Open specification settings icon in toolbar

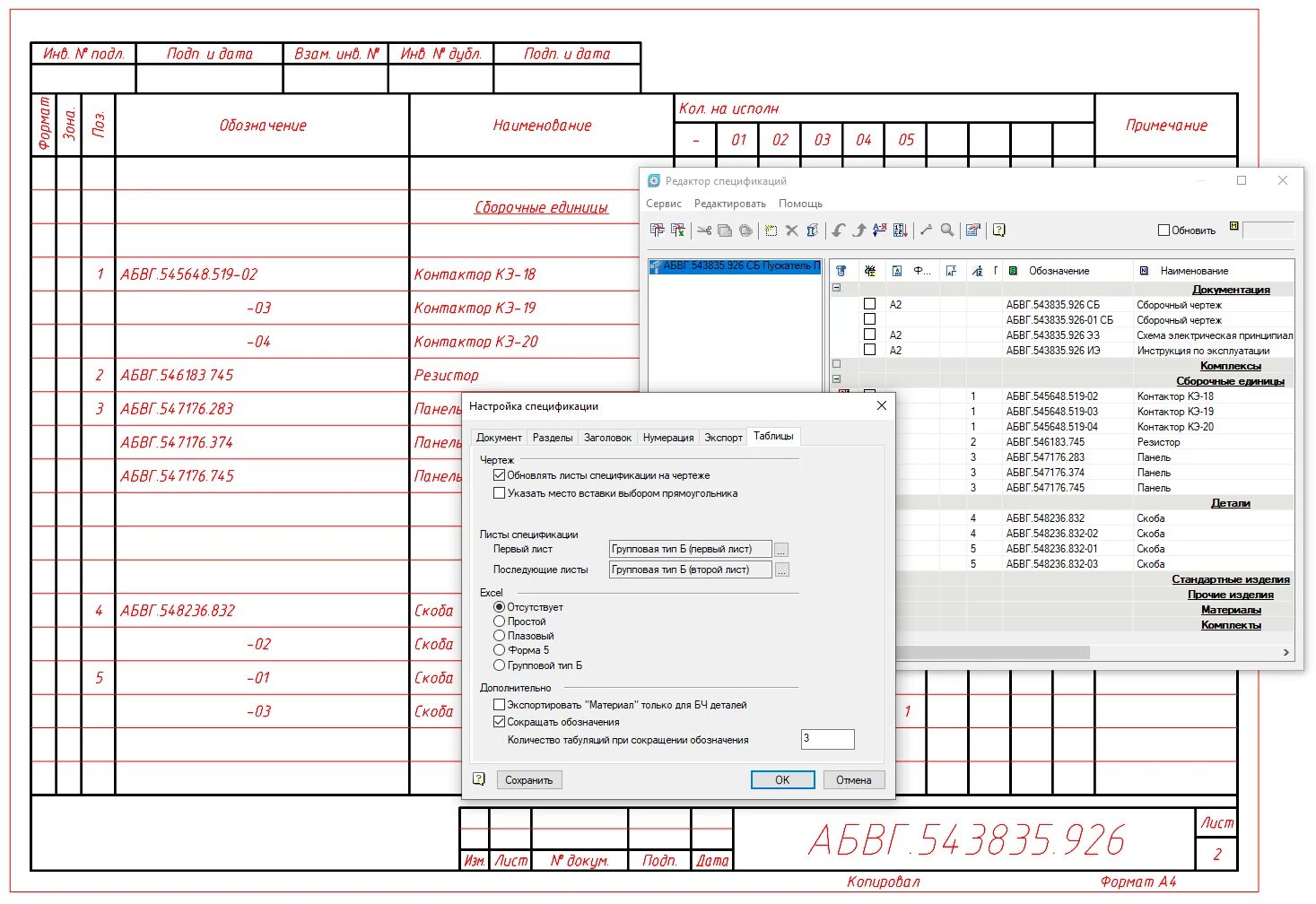(x=972, y=230)
